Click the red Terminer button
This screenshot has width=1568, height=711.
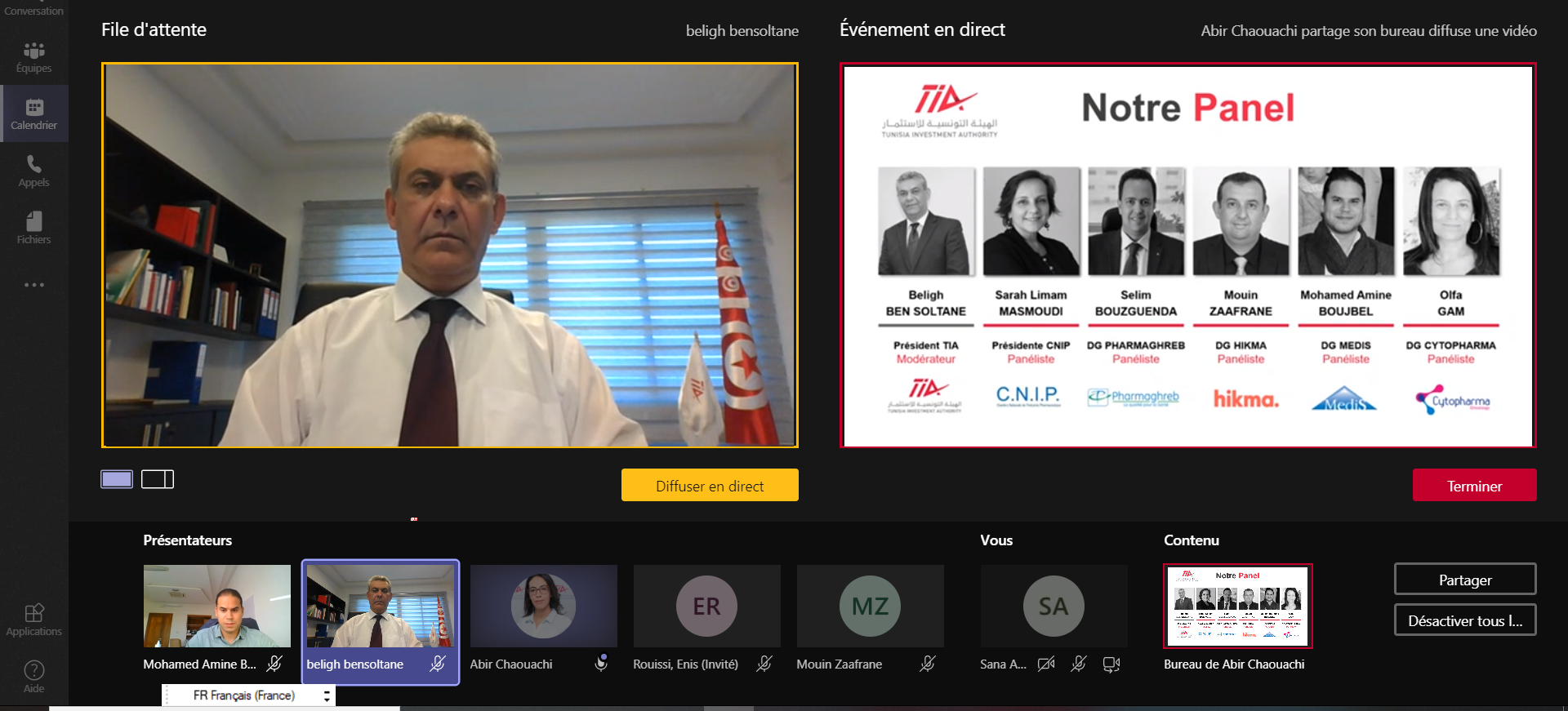pos(1474,486)
